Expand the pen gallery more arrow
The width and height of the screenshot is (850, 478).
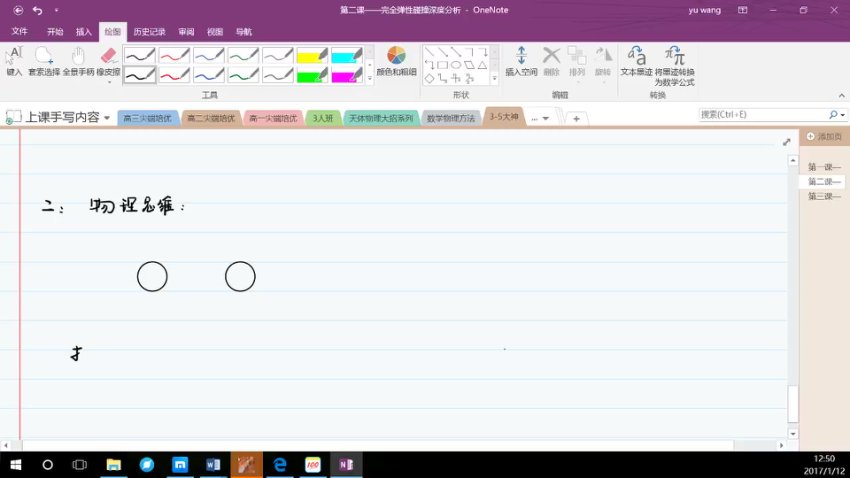(x=370, y=77)
